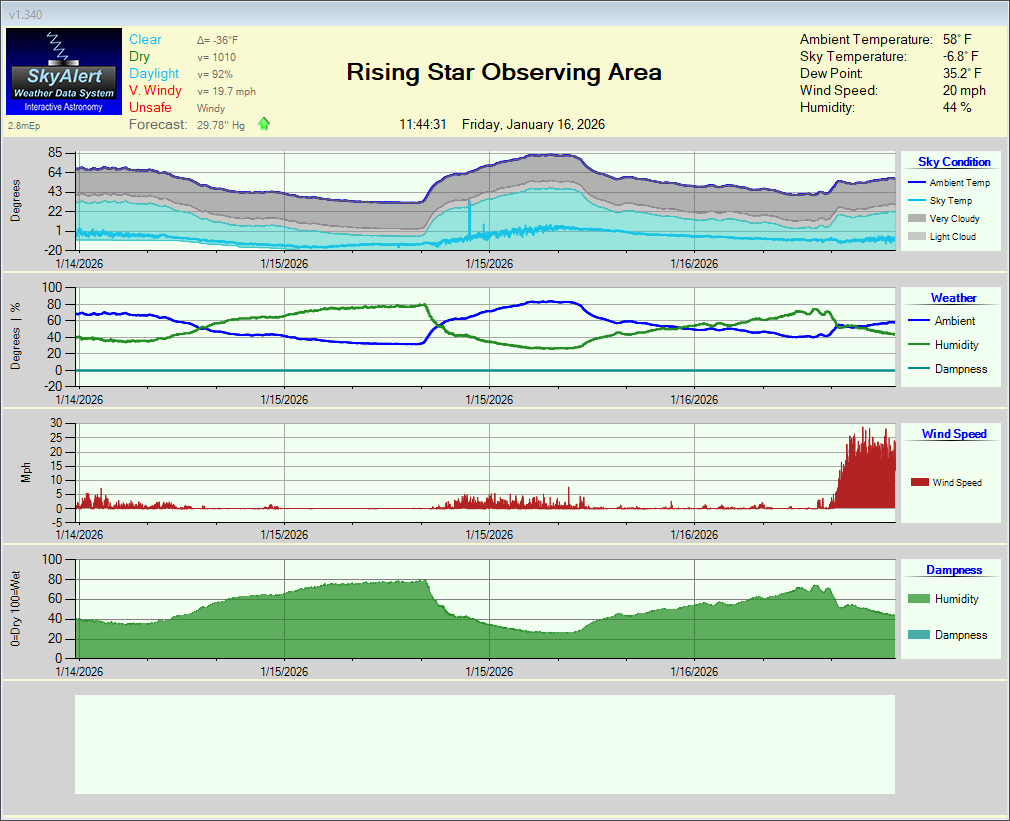Click the Humidity green line in Weather legend
Screen dimensions: 1010x821
pos(918,345)
